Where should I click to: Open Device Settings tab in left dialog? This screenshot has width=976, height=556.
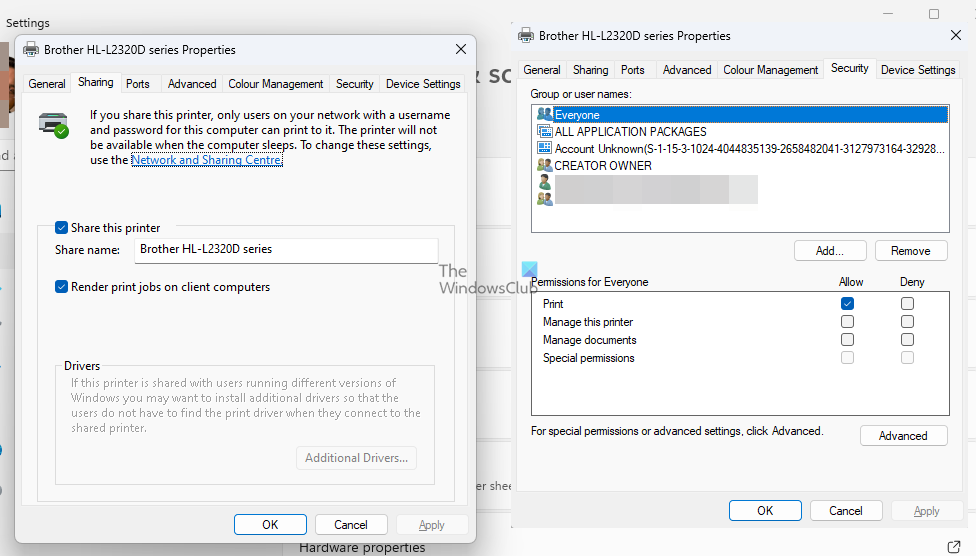[423, 84]
